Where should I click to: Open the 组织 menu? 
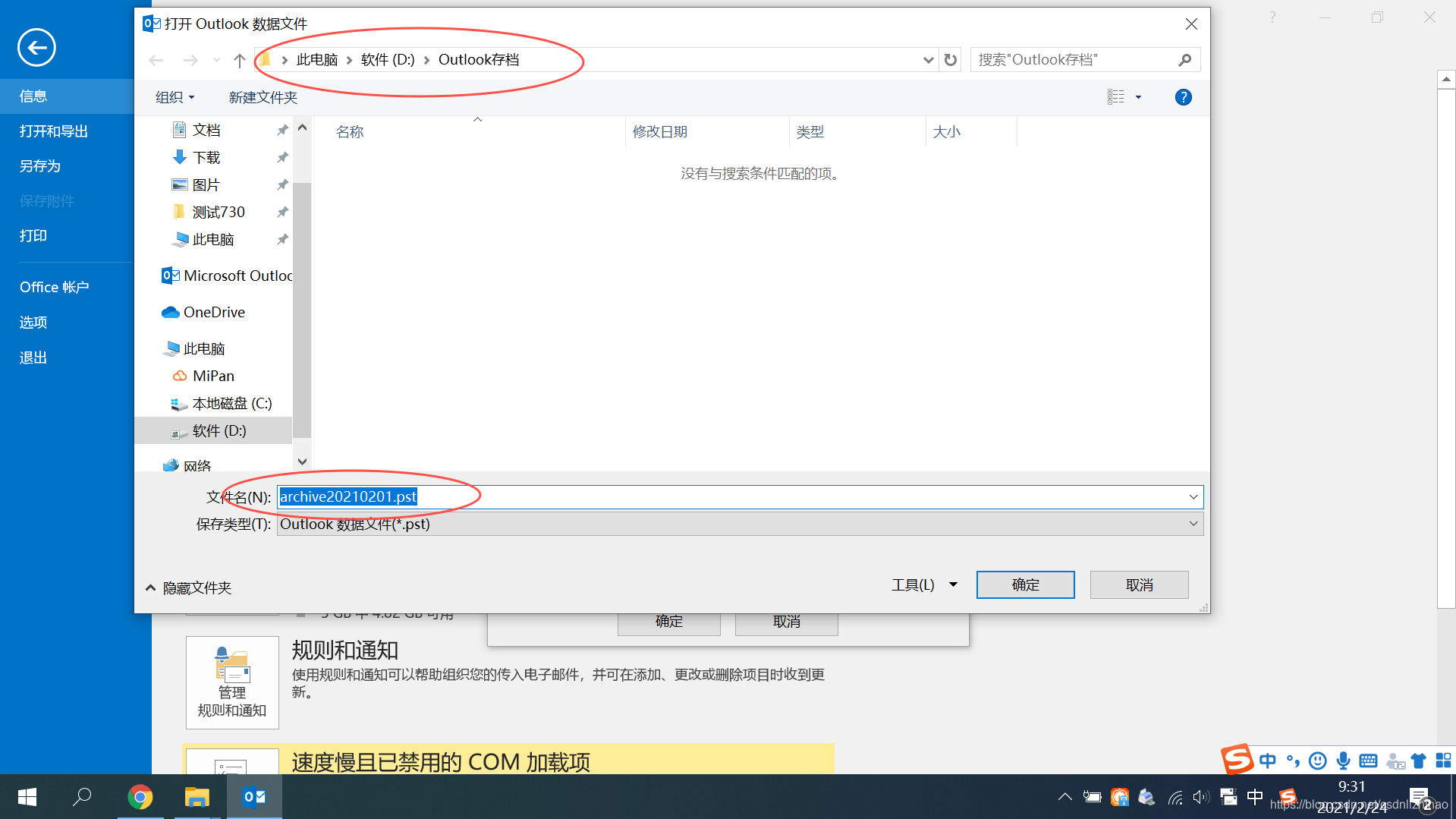pos(175,97)
